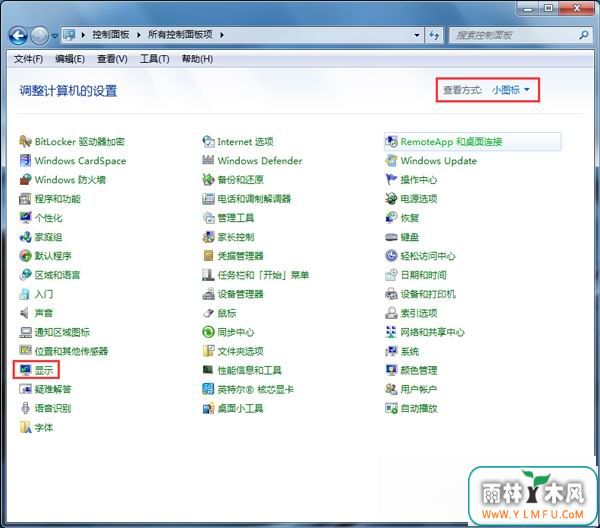Open recent pages dropdown beside Forward button

click(55, 36)
